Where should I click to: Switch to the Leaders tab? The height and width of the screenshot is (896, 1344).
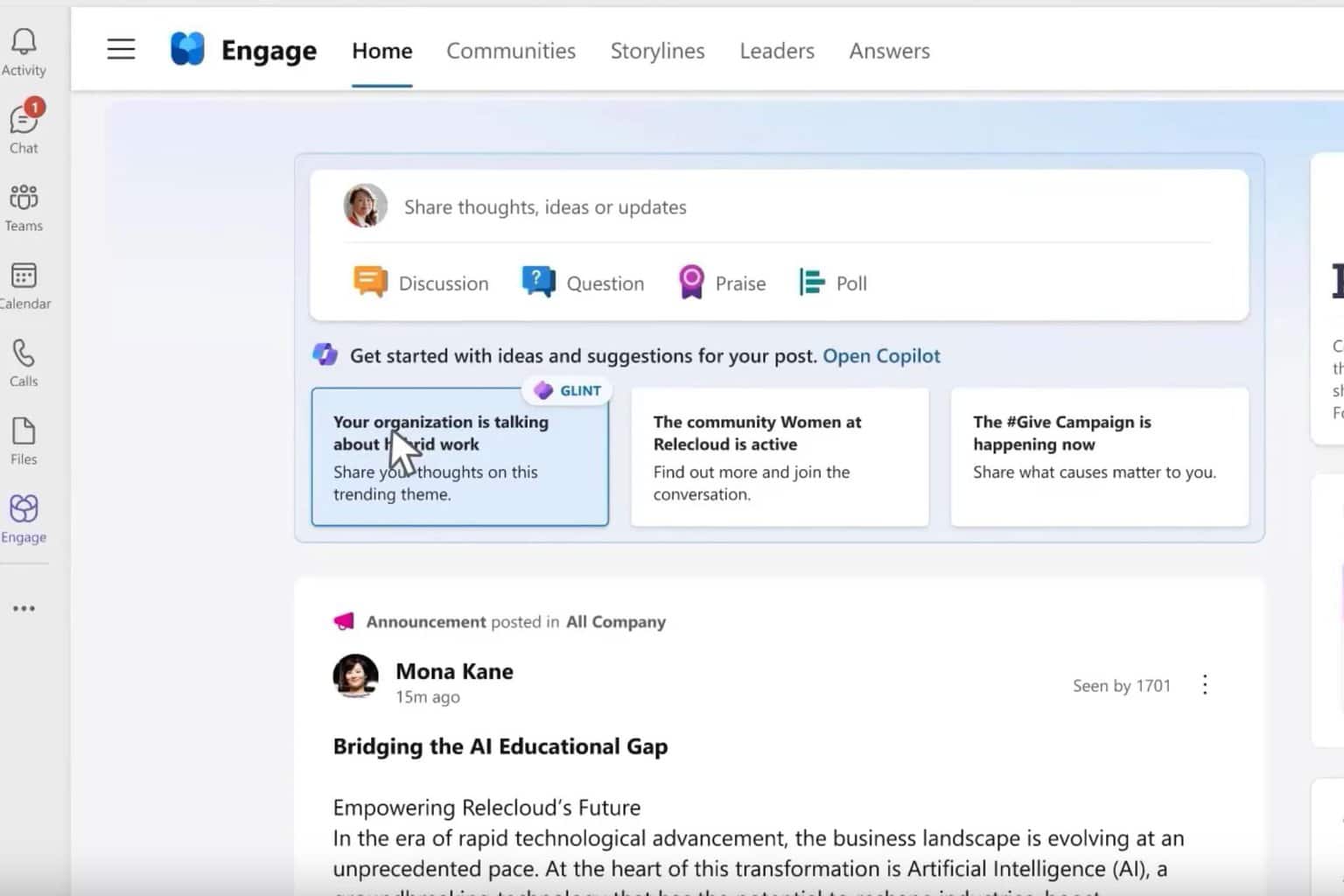(777, 51)
